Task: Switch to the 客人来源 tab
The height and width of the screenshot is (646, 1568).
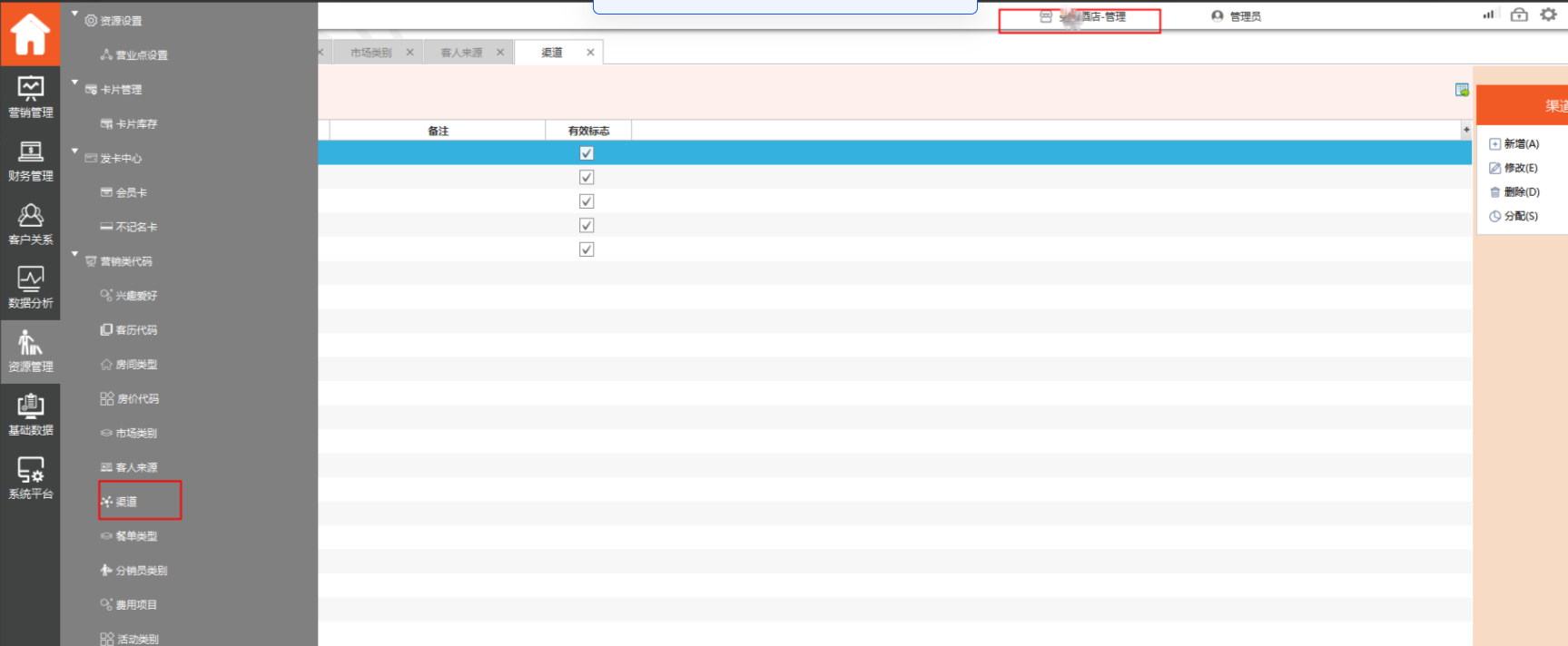Action: click(461, 53)
